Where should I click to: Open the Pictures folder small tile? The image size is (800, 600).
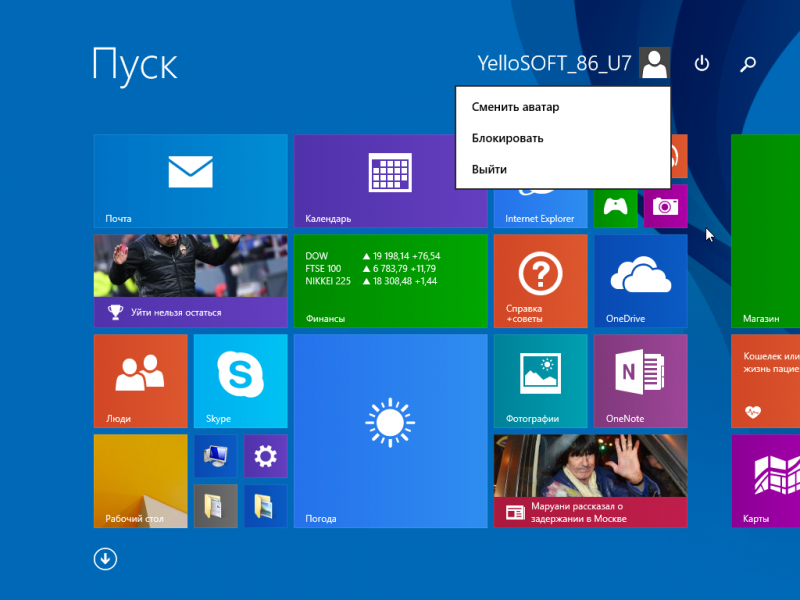pos(265,506)
